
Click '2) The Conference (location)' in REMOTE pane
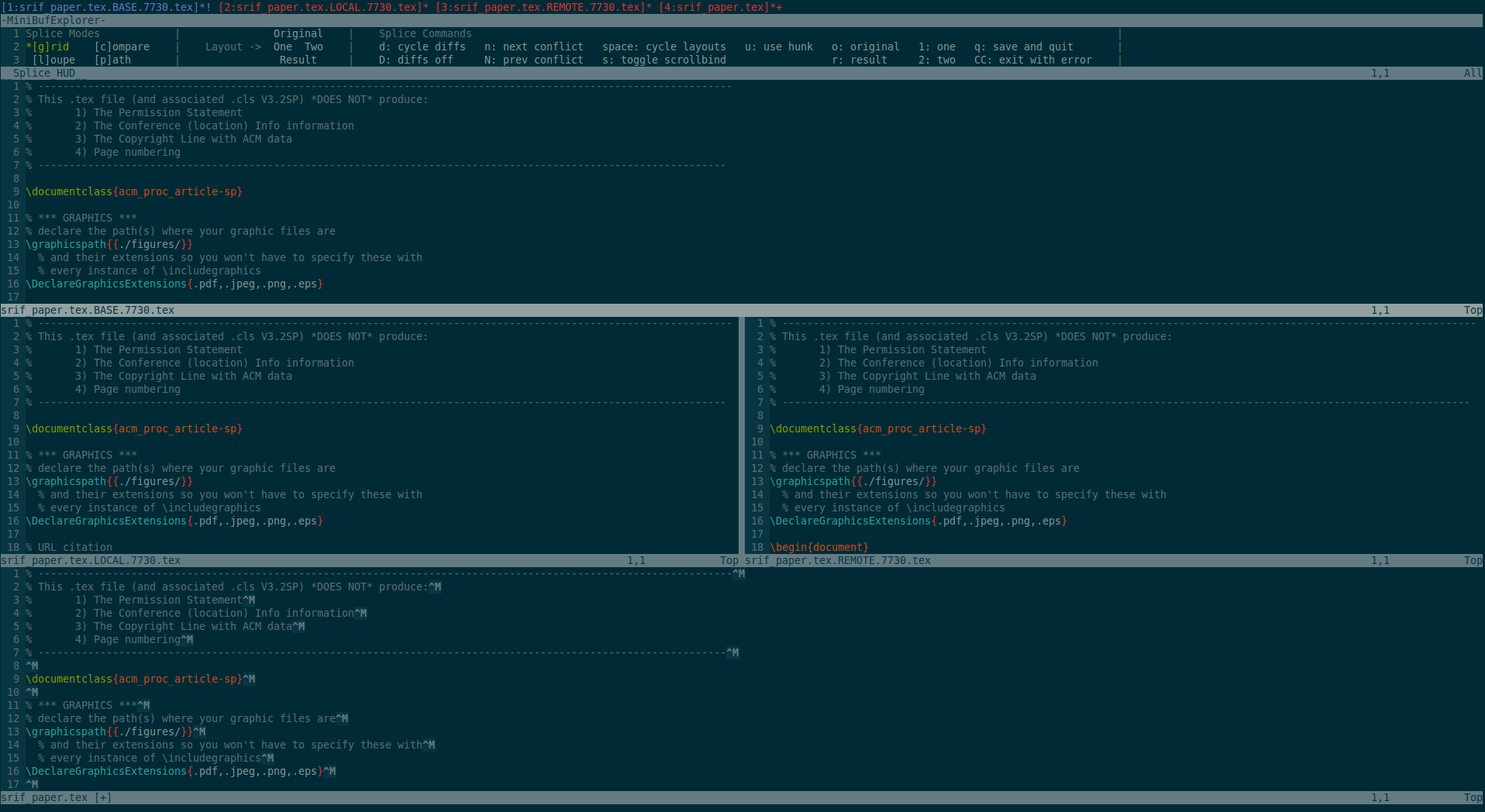[x=906, y=363]
